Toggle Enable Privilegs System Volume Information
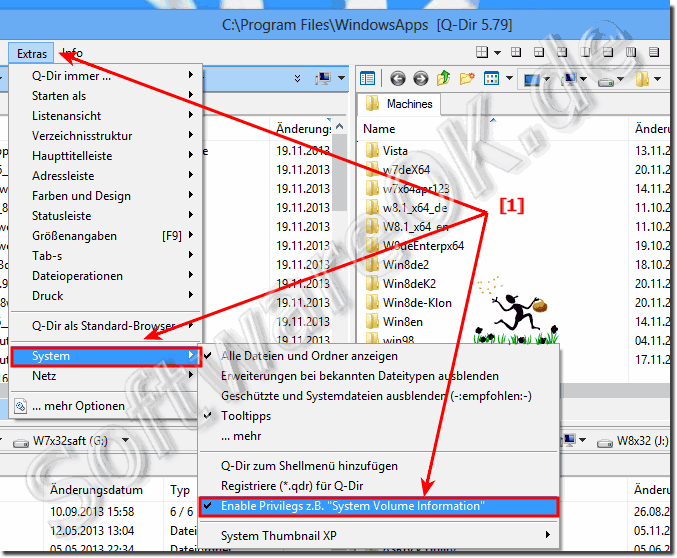 coord(379,506)
